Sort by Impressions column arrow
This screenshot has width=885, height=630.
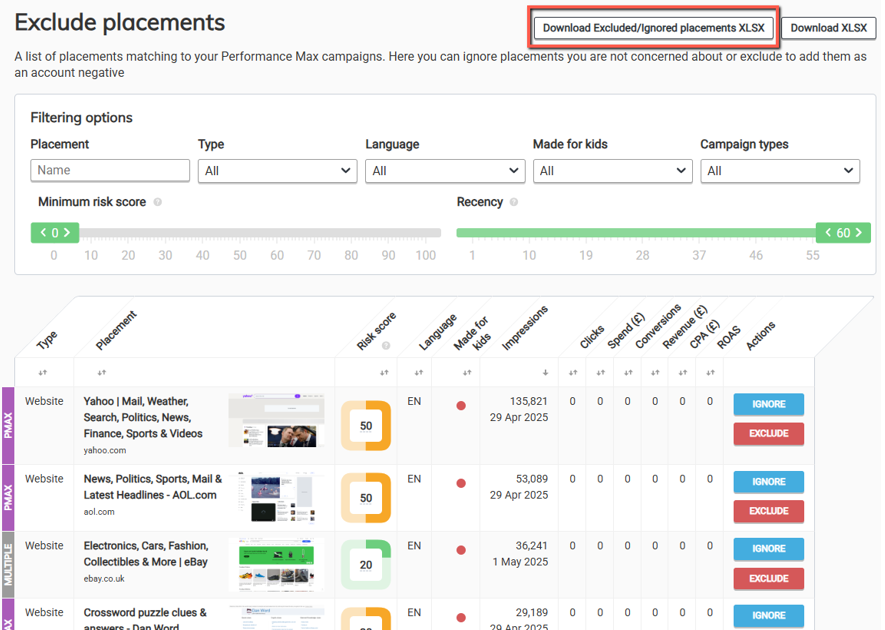545,372
